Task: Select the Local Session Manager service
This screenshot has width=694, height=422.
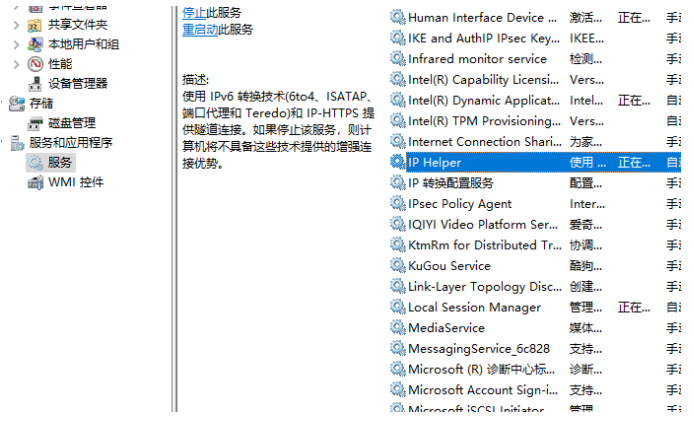Action: pyautogui.click(x=474, y=307)
